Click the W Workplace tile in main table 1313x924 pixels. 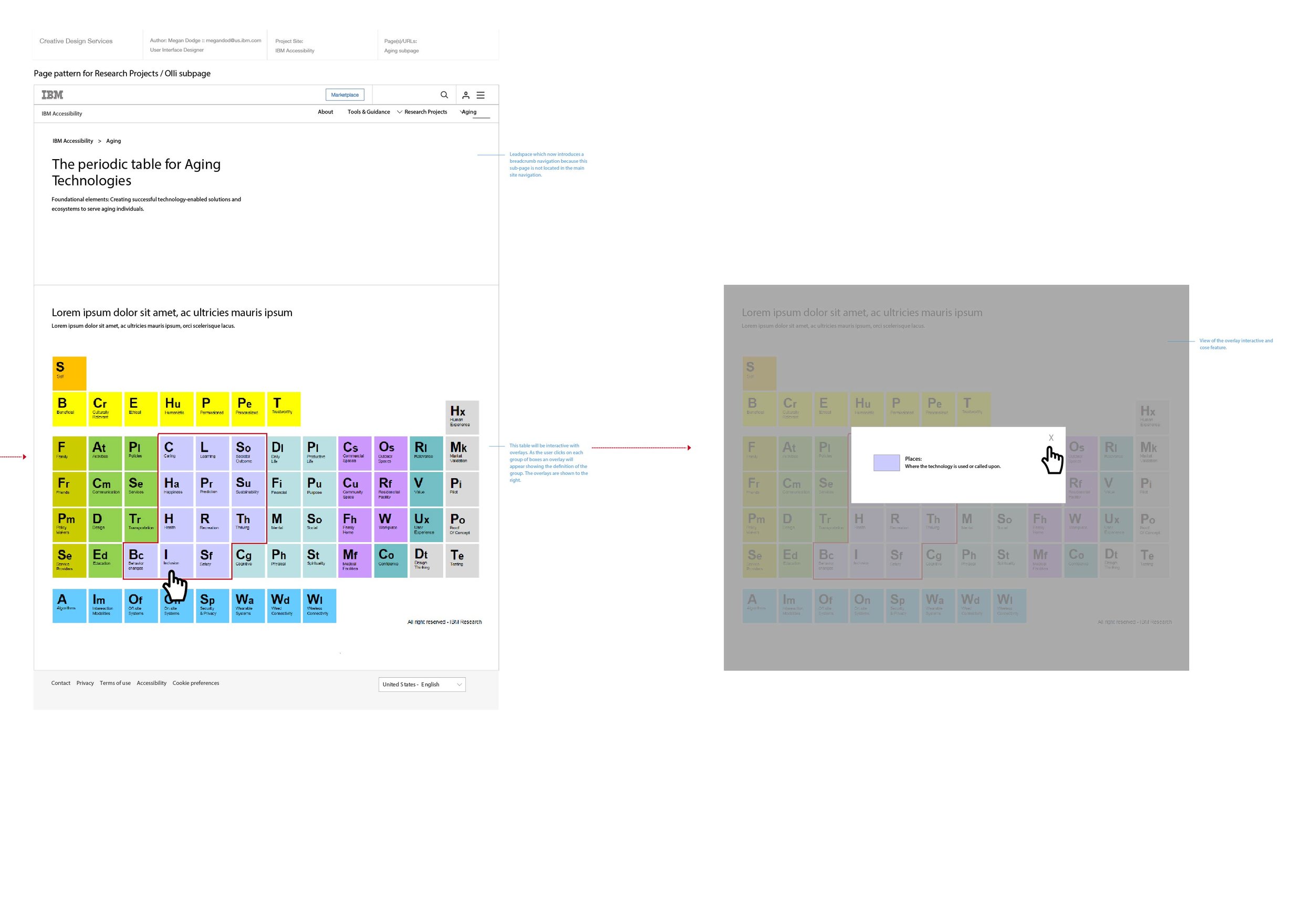coord(391,525)
